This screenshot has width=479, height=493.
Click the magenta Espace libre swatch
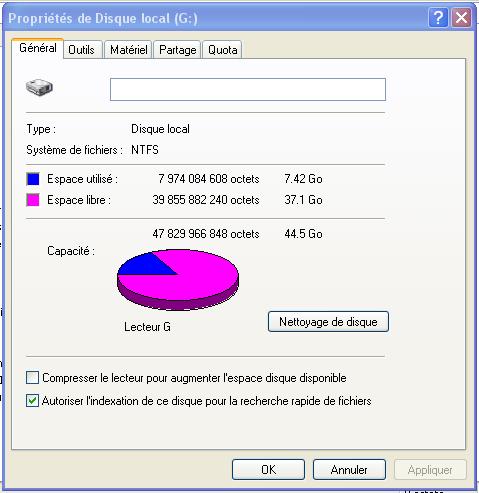[x=33, y=200]
